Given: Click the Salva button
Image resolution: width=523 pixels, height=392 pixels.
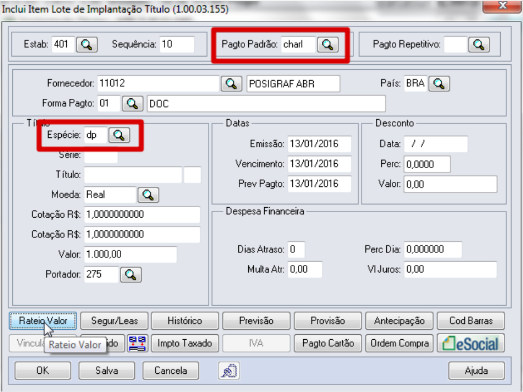Looking at the screenshot, I should tap(107, 371).
